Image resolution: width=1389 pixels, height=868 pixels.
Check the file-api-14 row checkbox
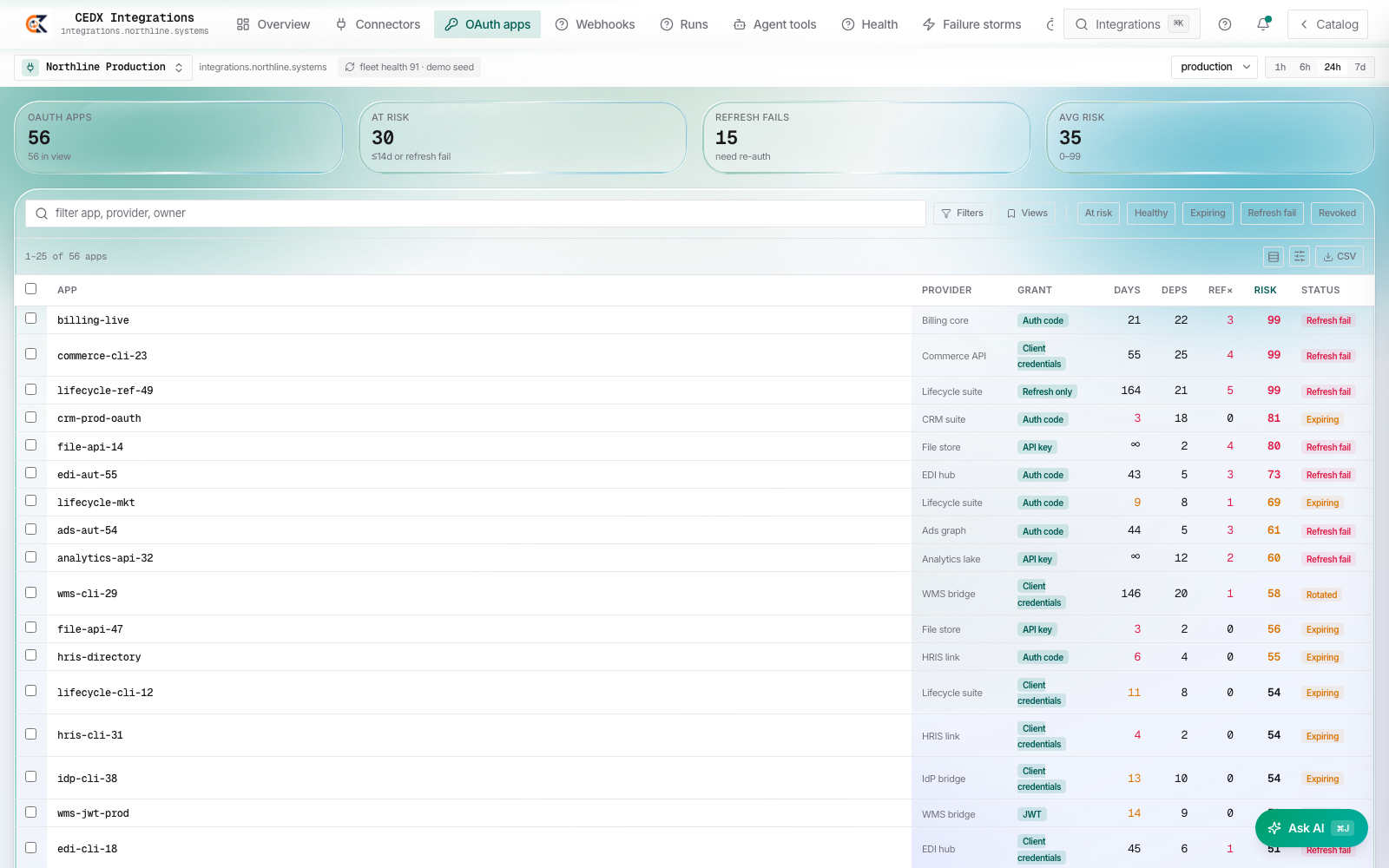pyautogui.click(x=31, y=445)
